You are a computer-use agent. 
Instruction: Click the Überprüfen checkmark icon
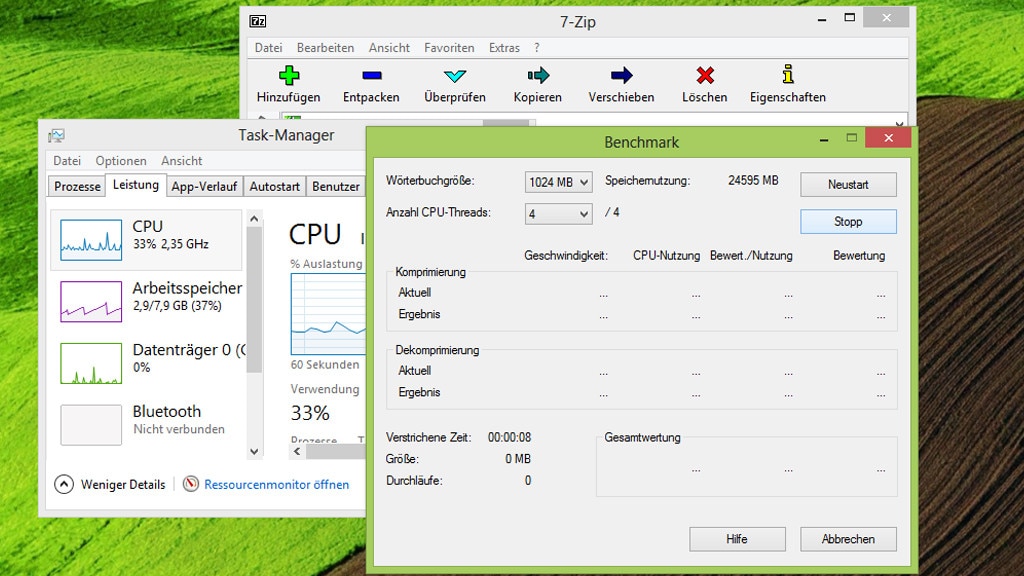click(x=455, y=76)
